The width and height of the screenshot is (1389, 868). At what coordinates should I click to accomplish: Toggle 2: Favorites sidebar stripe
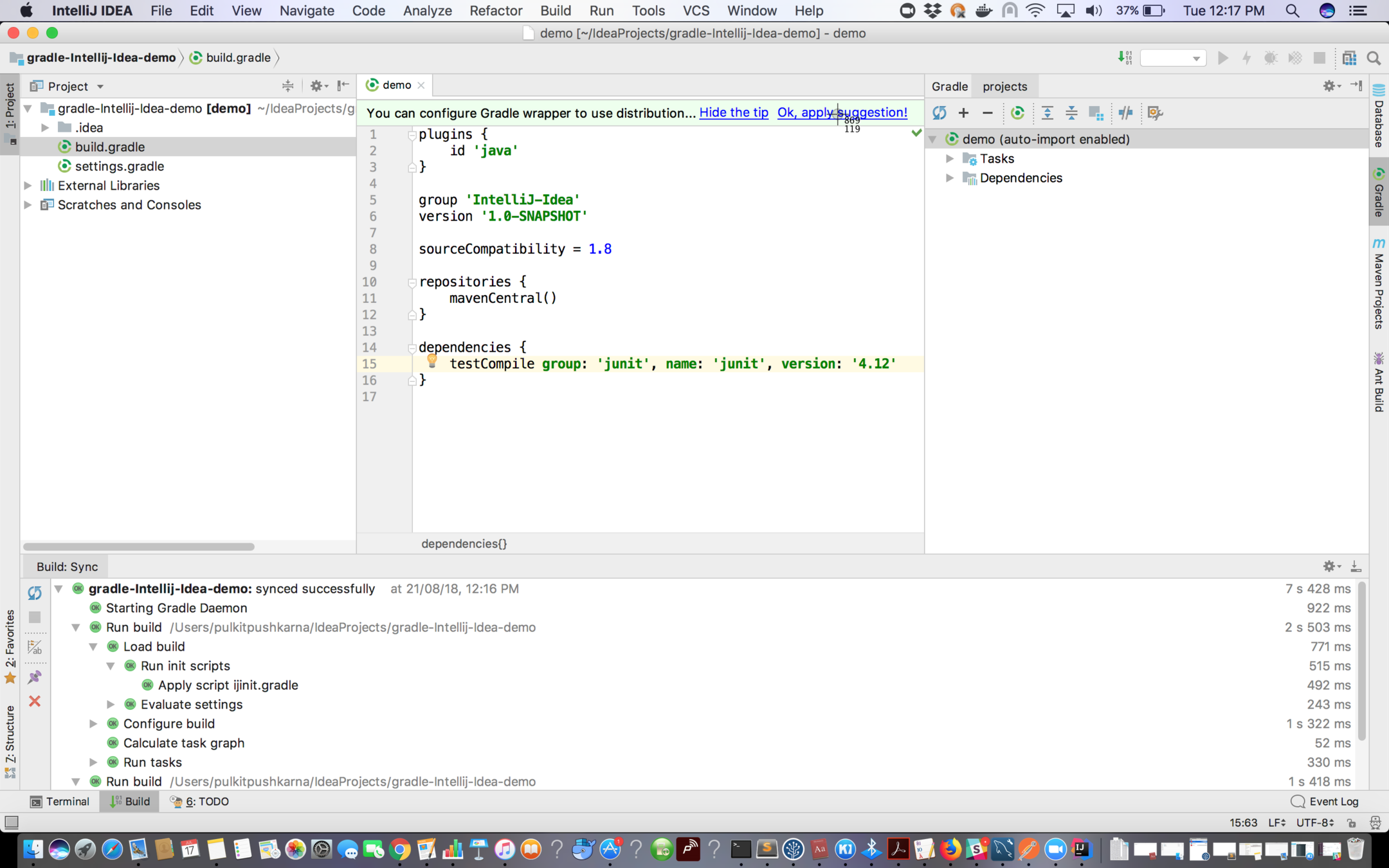(10, 646)
